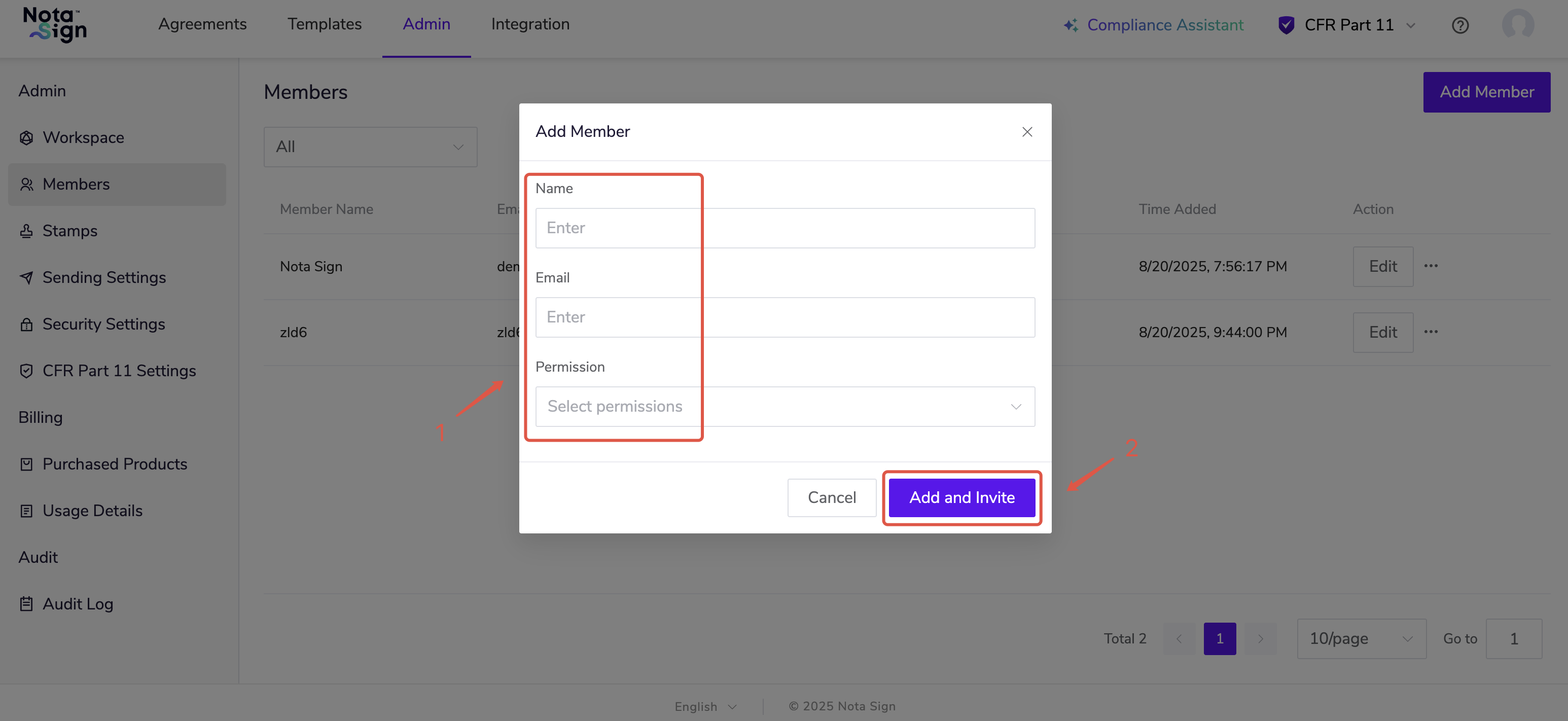Click the Stamps sidebar icon
Viewport: 1568px width, 721px height.
(x=26, y=231)
